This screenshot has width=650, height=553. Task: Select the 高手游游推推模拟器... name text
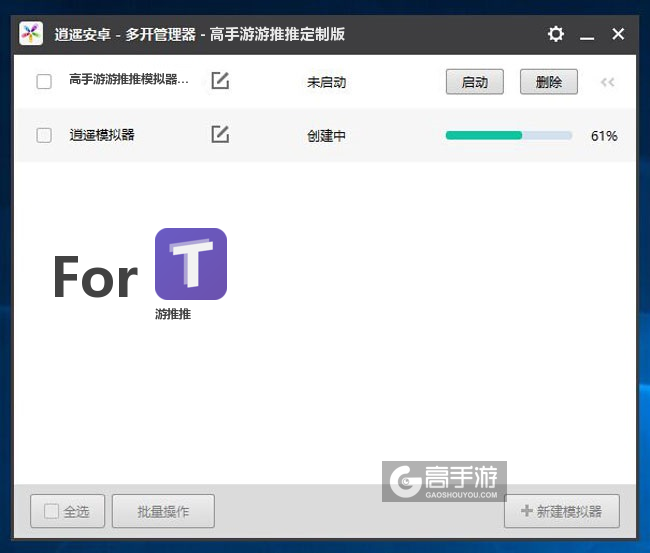tap(129, 79)
